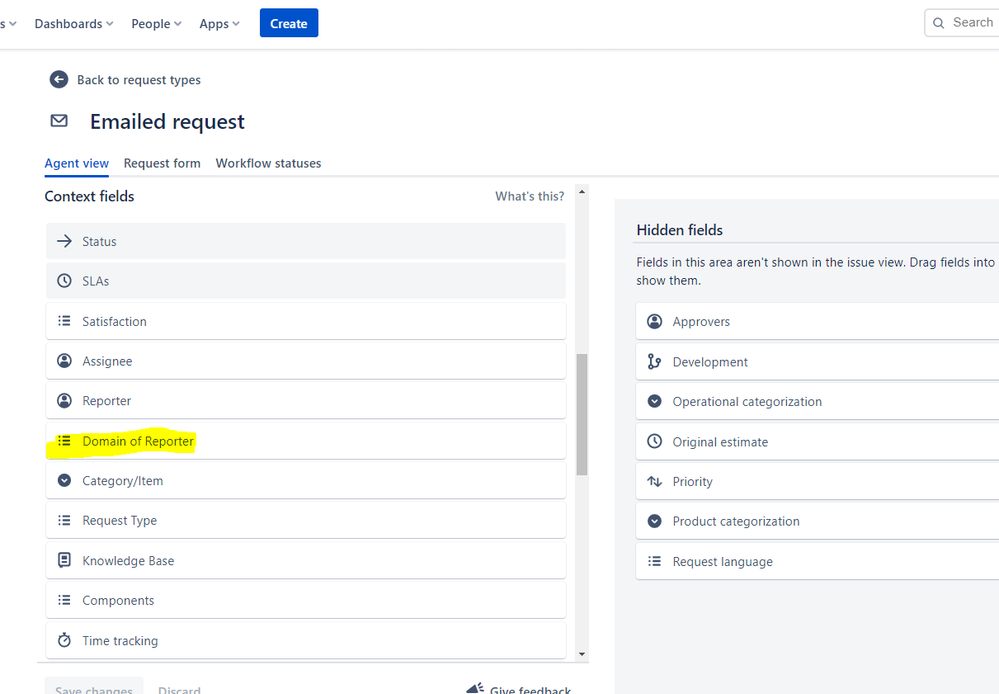
Task: Click the list icon next to Components
Action: tap(64, 600)
